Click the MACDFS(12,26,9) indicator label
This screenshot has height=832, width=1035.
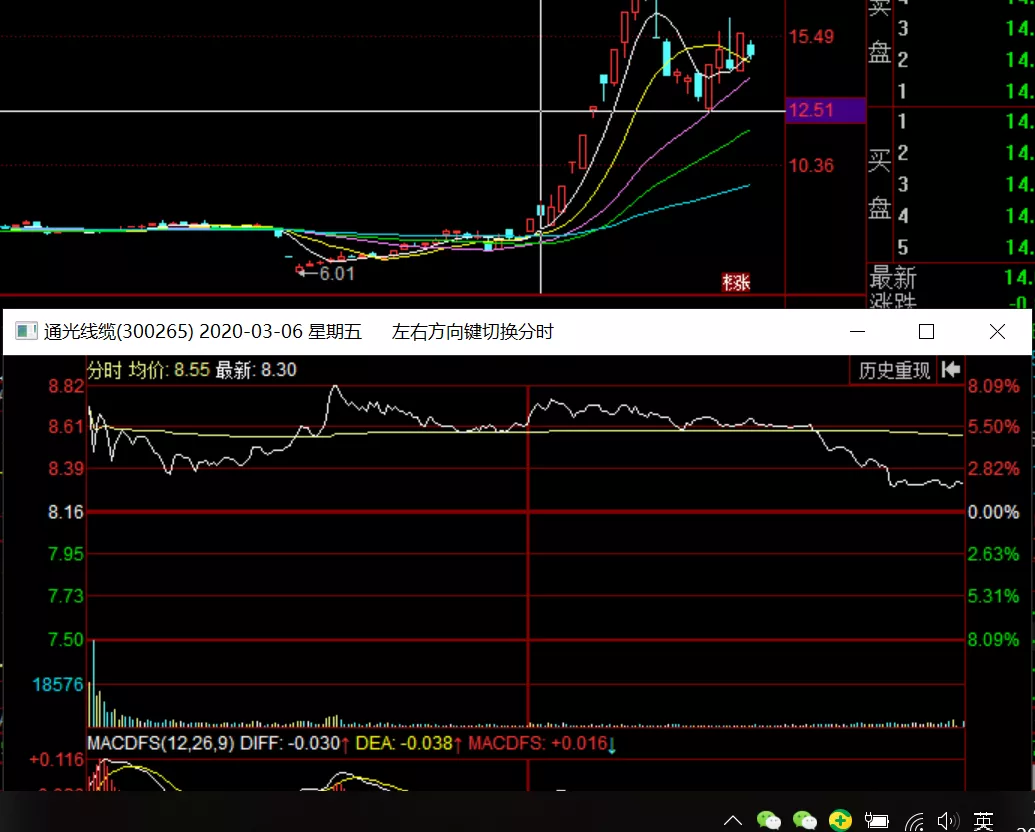161,743
